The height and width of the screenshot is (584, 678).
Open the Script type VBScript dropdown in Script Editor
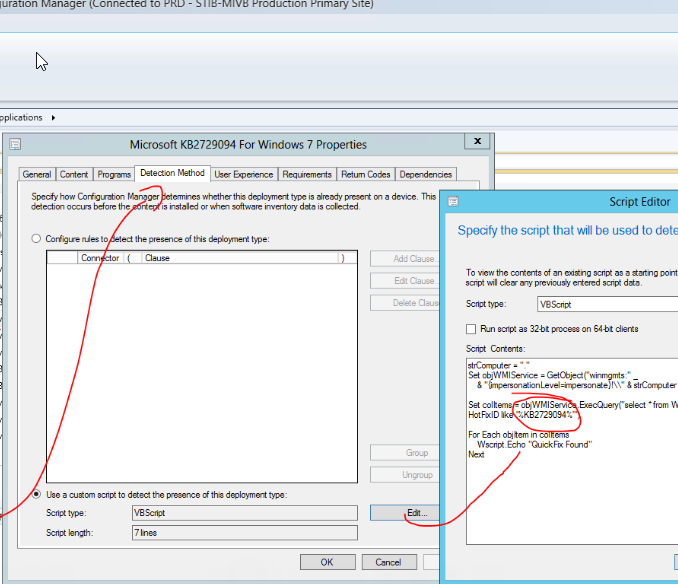607,304
